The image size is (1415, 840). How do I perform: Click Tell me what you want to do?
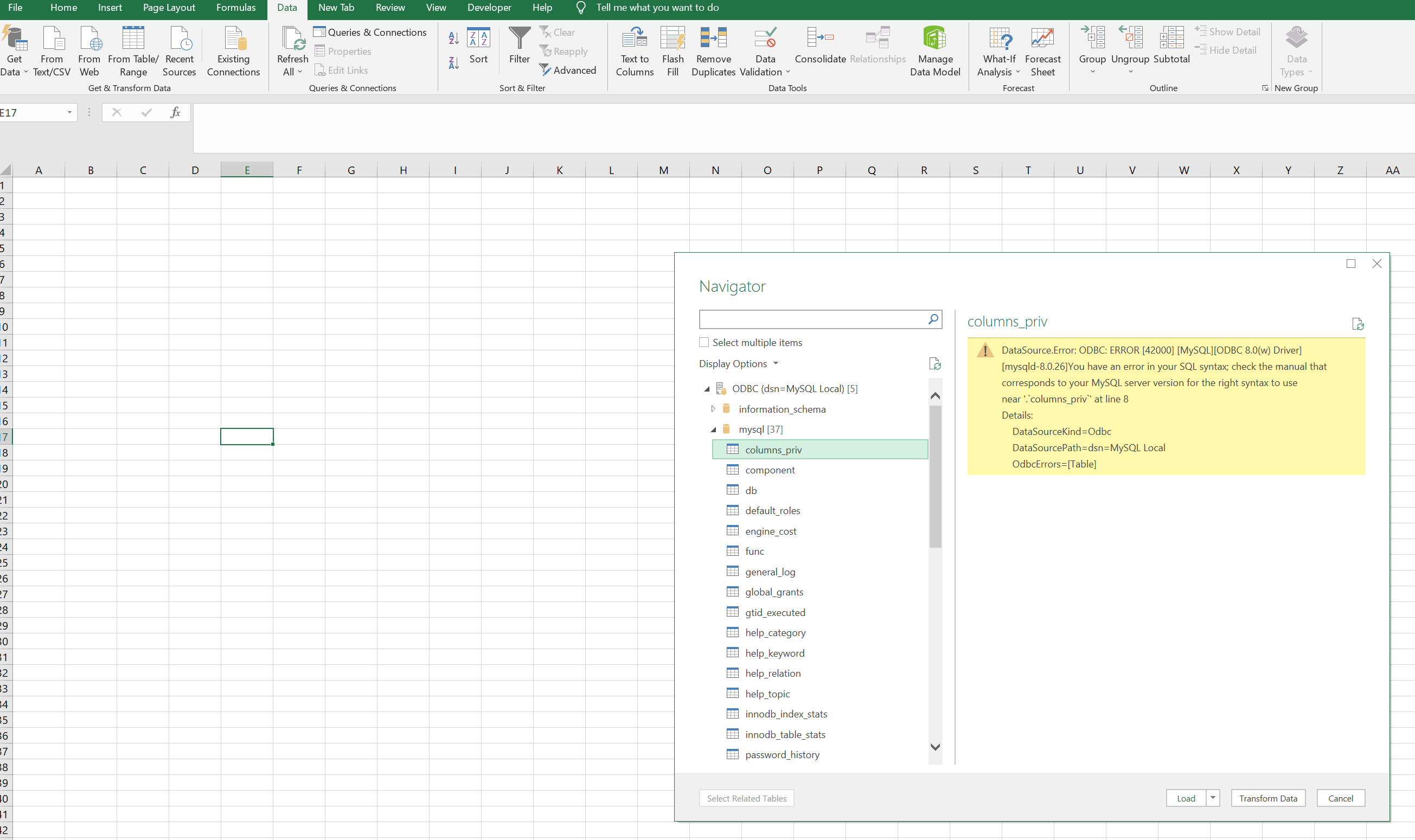657,8
